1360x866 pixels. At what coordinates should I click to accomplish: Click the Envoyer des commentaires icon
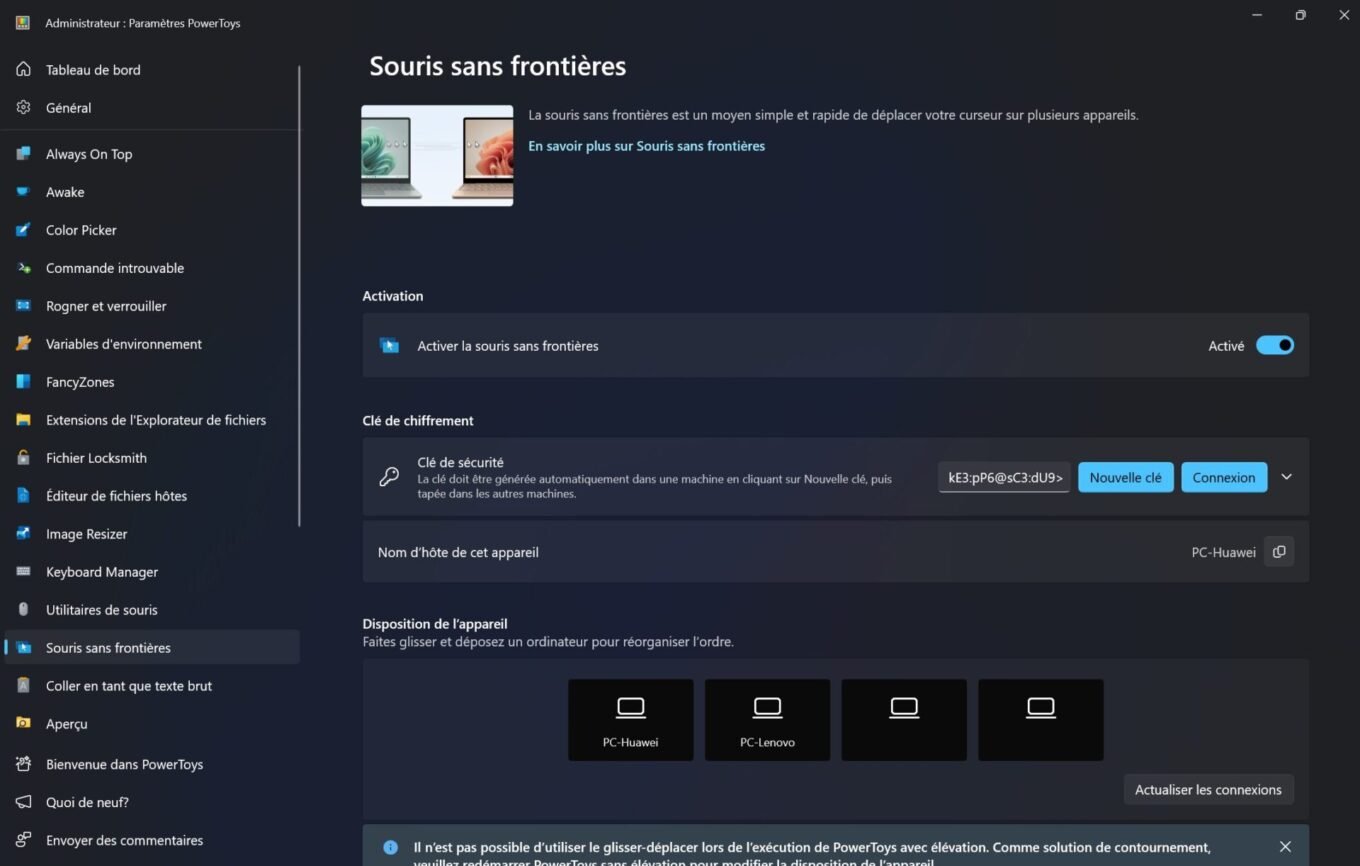click(23, 840)
